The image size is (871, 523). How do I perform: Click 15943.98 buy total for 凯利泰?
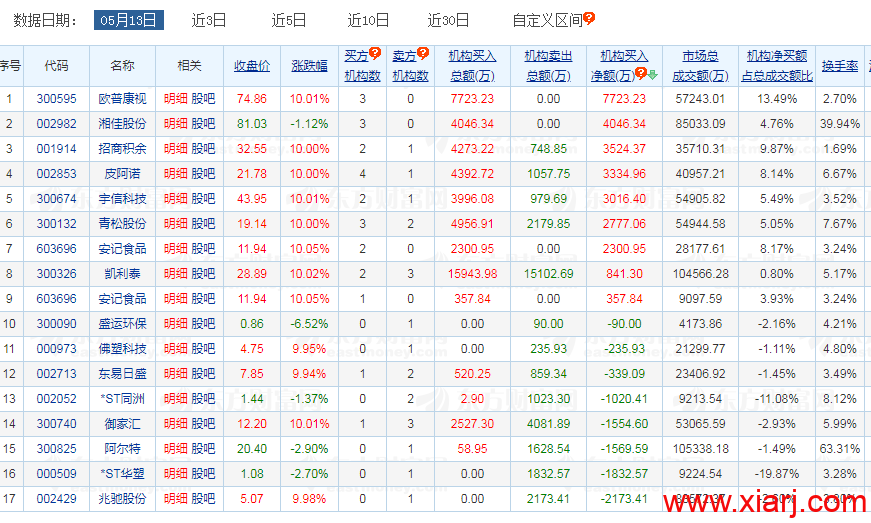point(472,274)
